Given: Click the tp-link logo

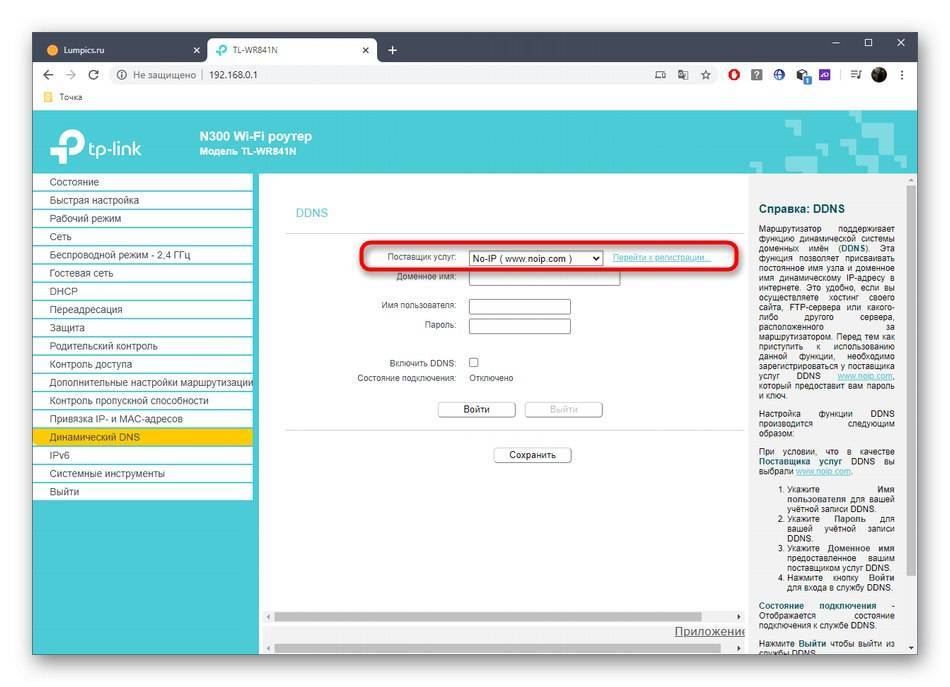Looking at the screenshot, I should coord(95,146).
